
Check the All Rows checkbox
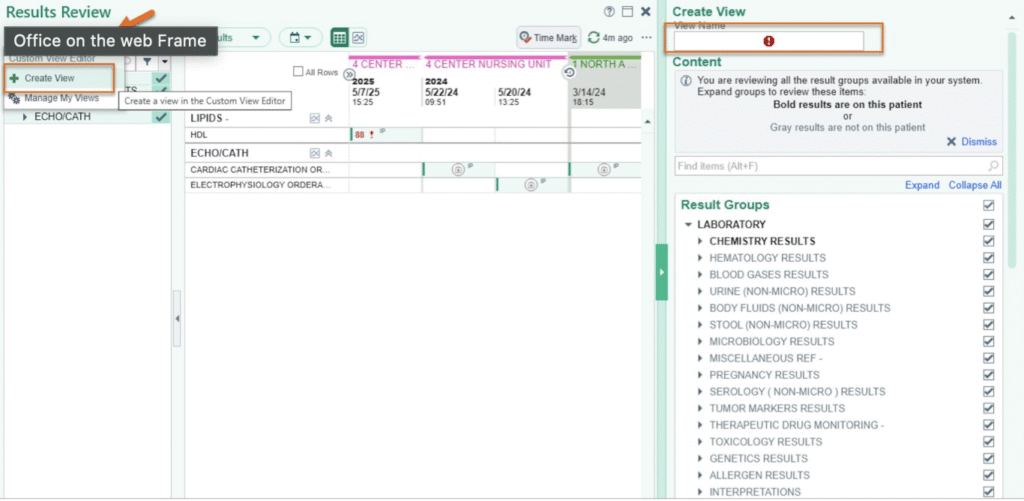(298, 72)
